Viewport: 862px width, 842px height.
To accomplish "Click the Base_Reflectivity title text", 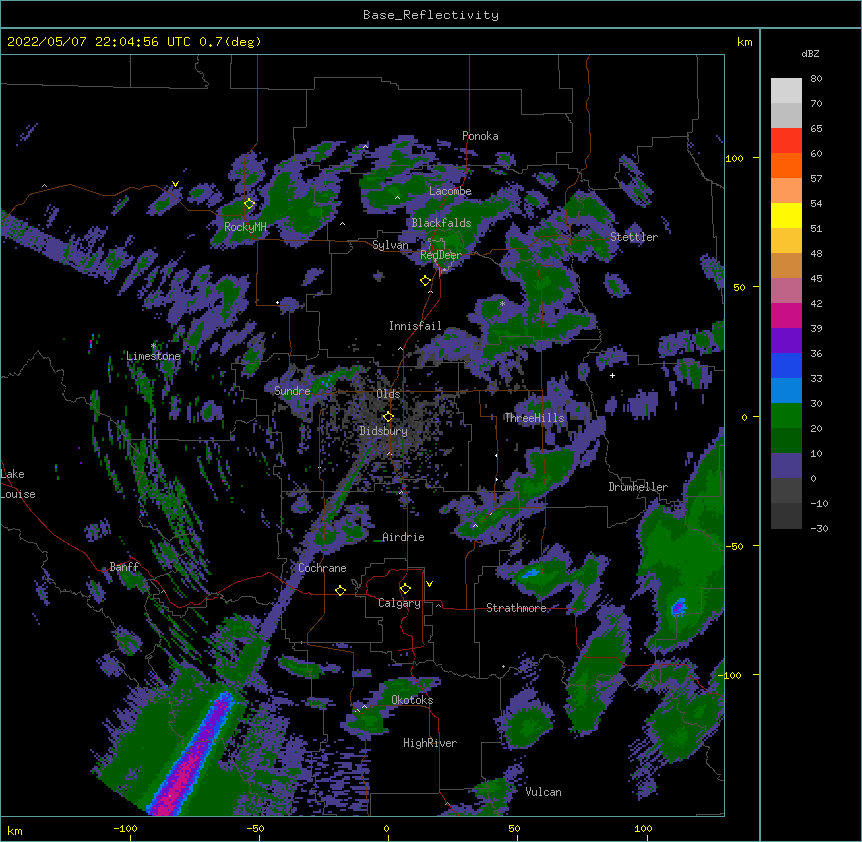I will click(431, 15).
